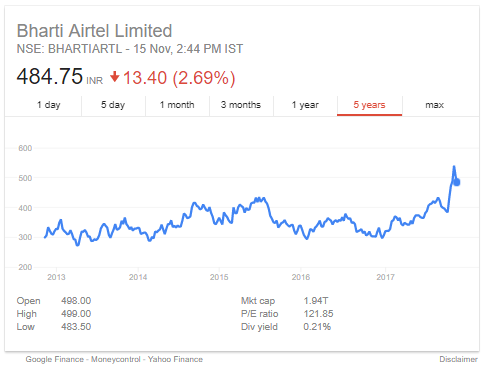
Task: Click the Mkt cap value 1.94T
Action: tap(316, 301)
